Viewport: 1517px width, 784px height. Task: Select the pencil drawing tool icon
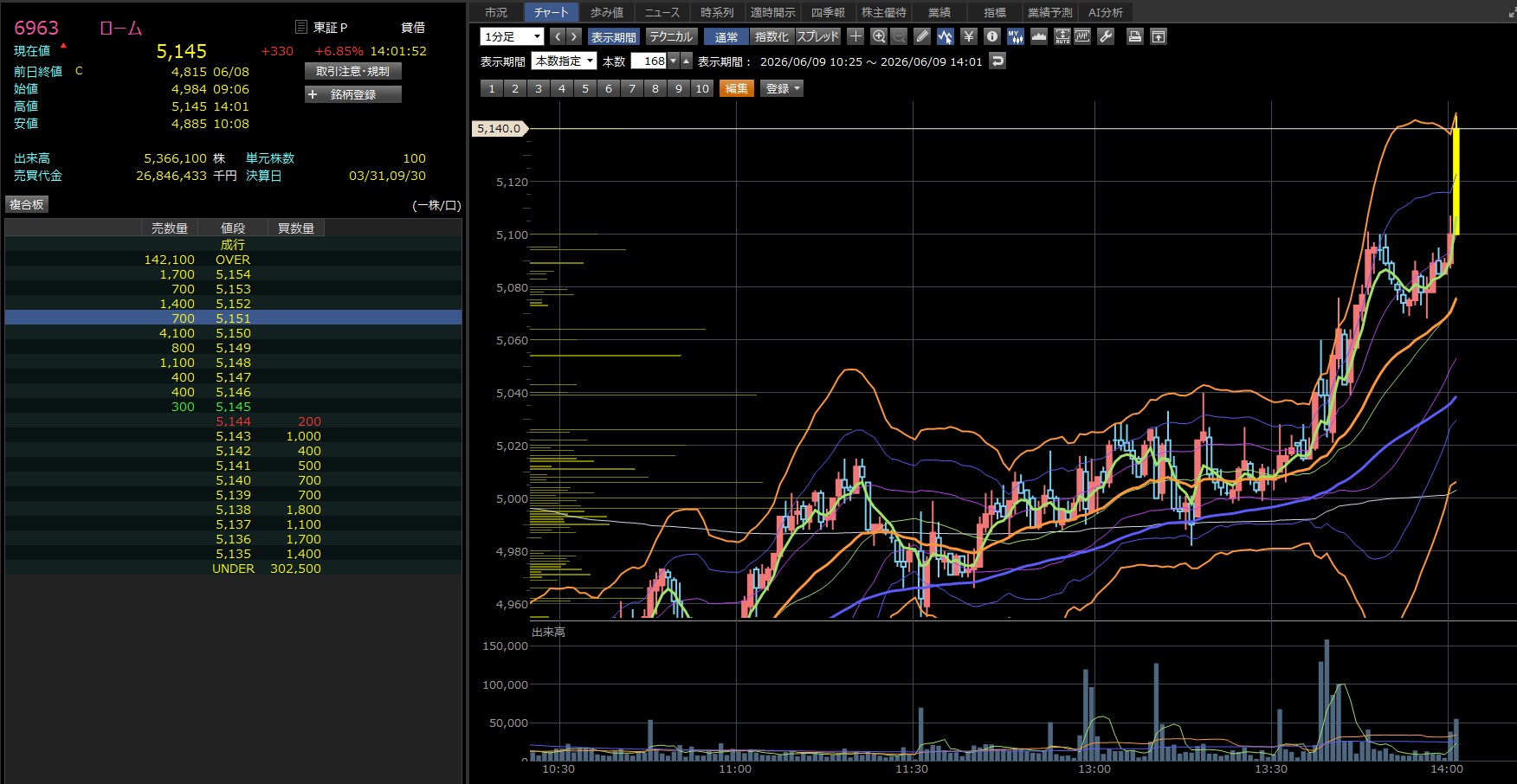pos(922,36)
